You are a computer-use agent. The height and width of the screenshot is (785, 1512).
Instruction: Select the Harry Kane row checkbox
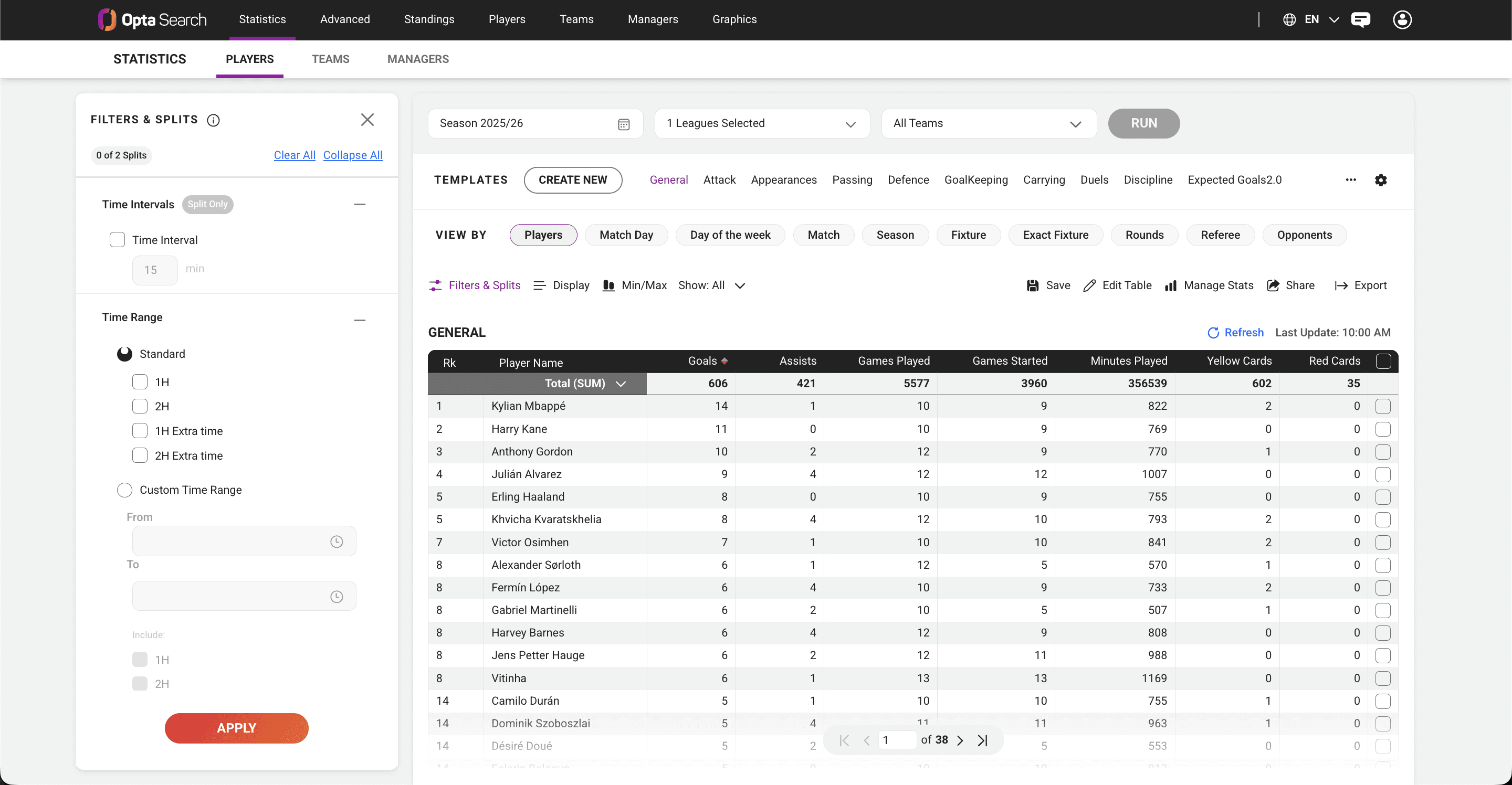[x=1383, y=429]
